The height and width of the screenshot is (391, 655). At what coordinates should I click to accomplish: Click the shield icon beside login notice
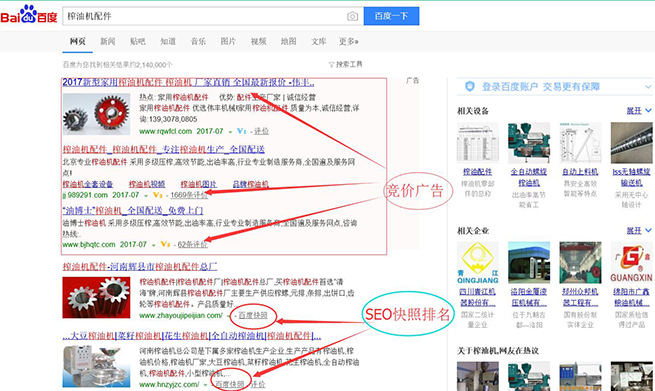tap(470, 86)
